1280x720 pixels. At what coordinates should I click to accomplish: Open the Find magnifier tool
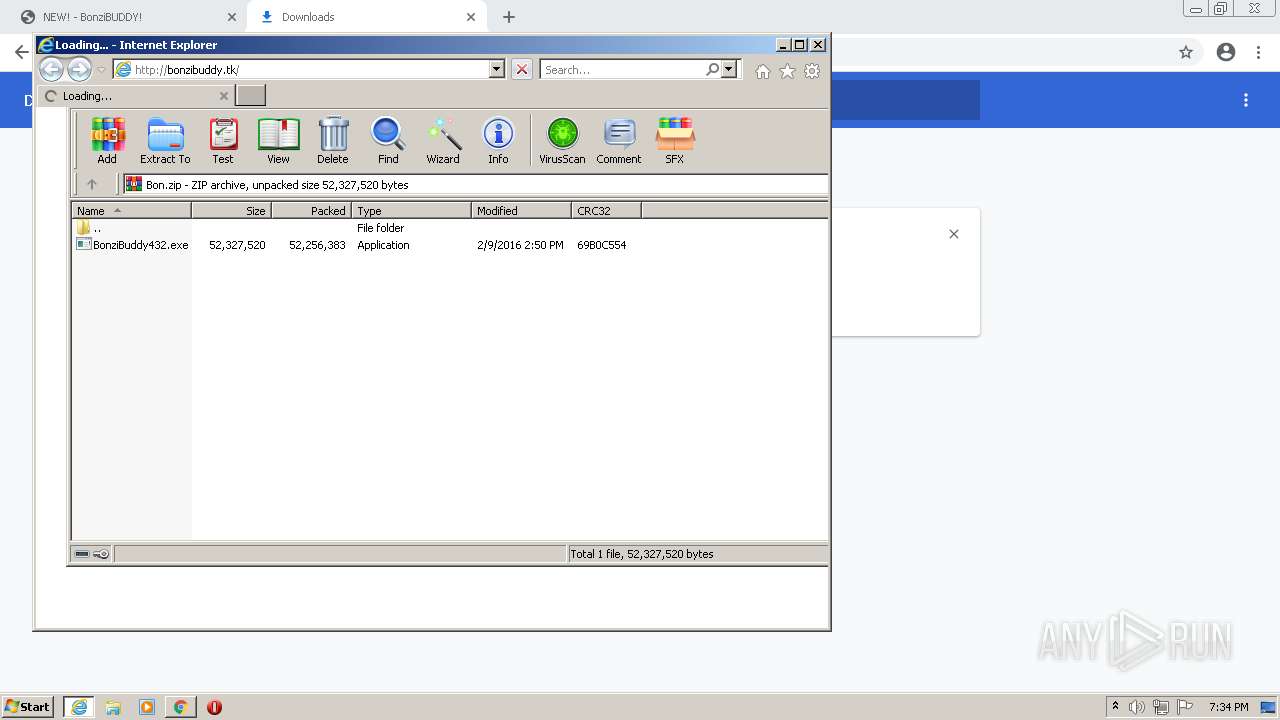click(388, 141)
